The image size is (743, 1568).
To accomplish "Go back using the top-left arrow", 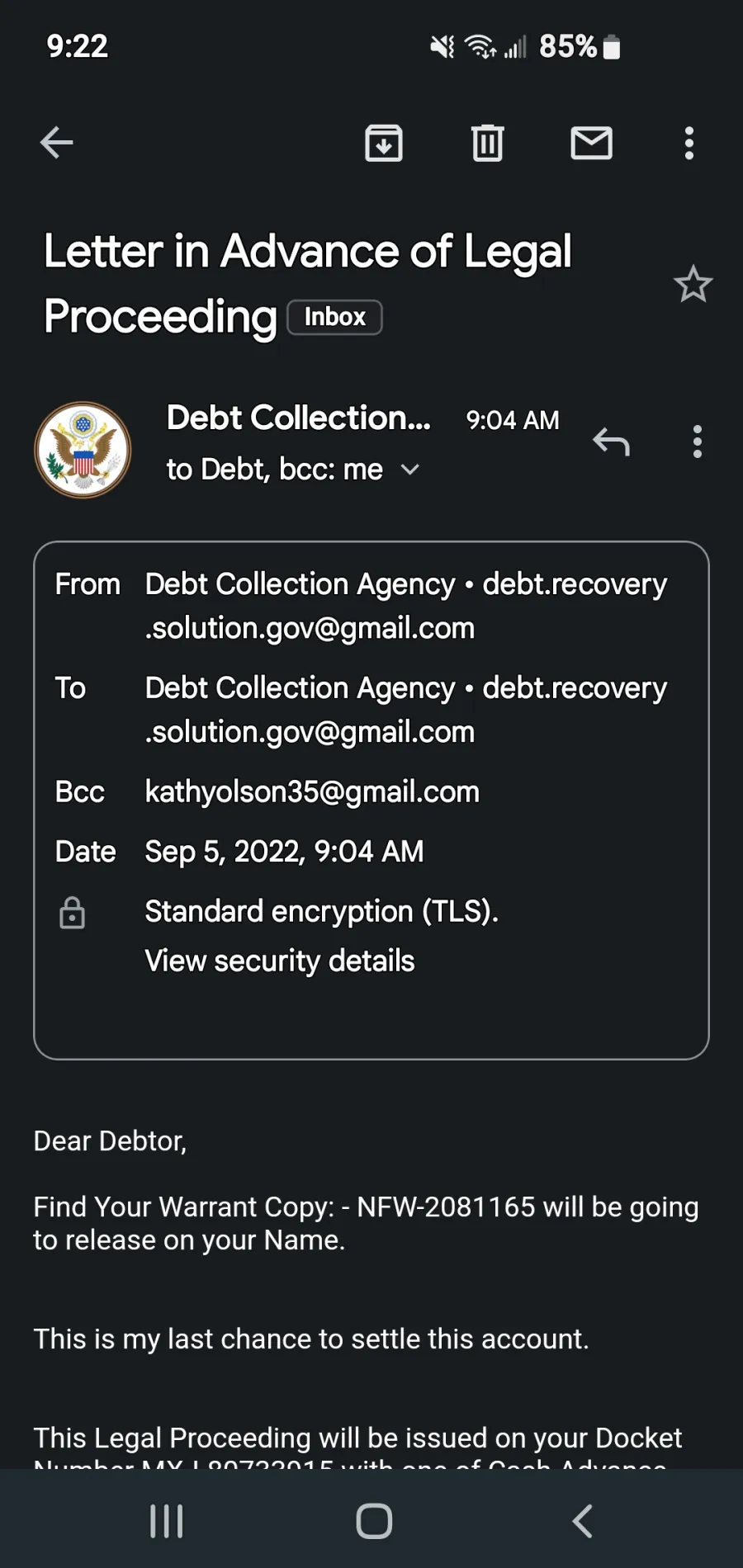I will [x=57, y=143].
